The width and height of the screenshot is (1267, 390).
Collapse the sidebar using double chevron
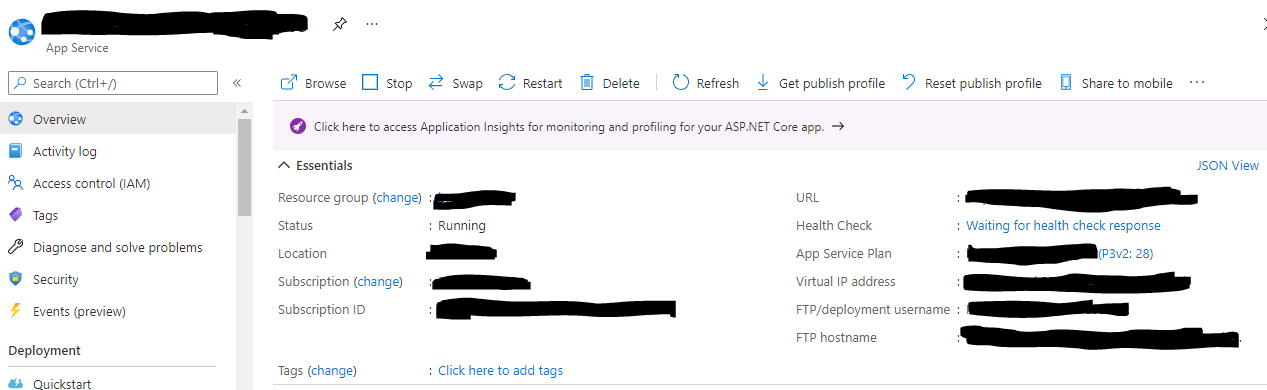(x=237, y=83)
